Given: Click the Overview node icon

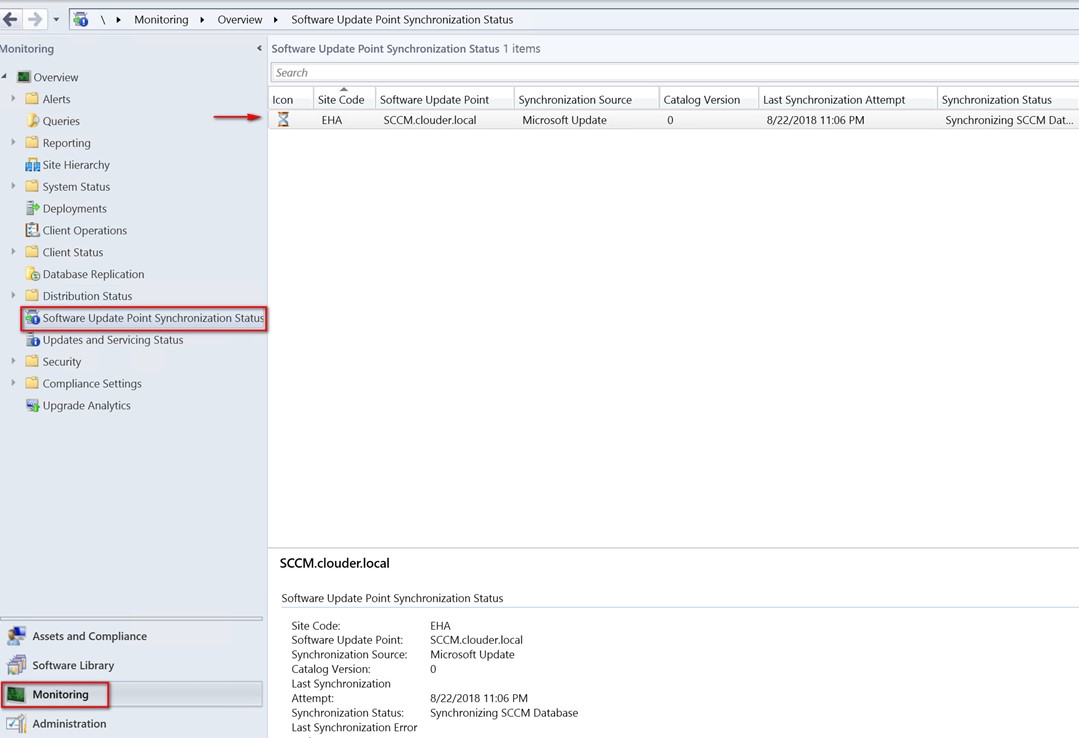Looking at the screenshot, I should click(24, 77).
